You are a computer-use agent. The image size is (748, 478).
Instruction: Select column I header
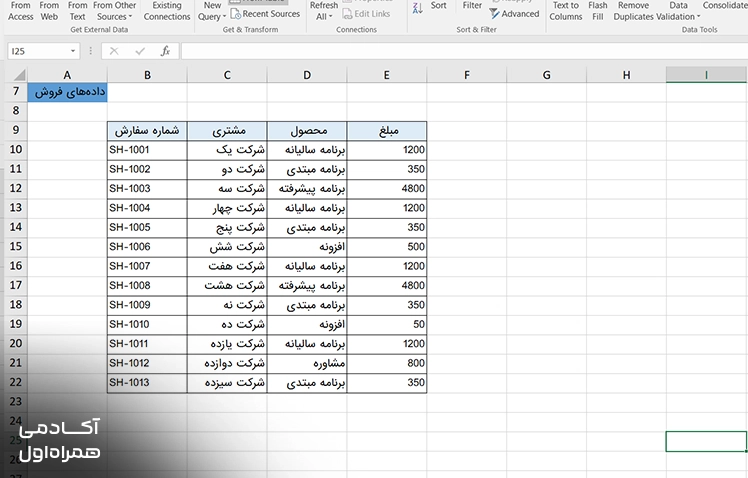(706, 75)
